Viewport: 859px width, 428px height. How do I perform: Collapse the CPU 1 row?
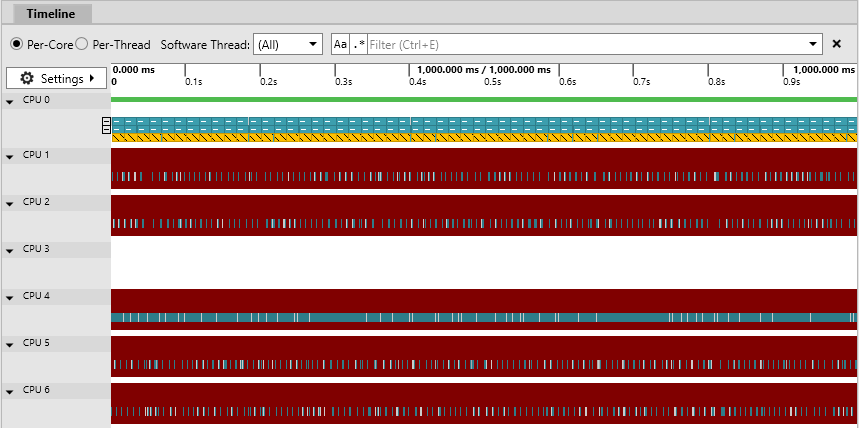pos(10,157)
